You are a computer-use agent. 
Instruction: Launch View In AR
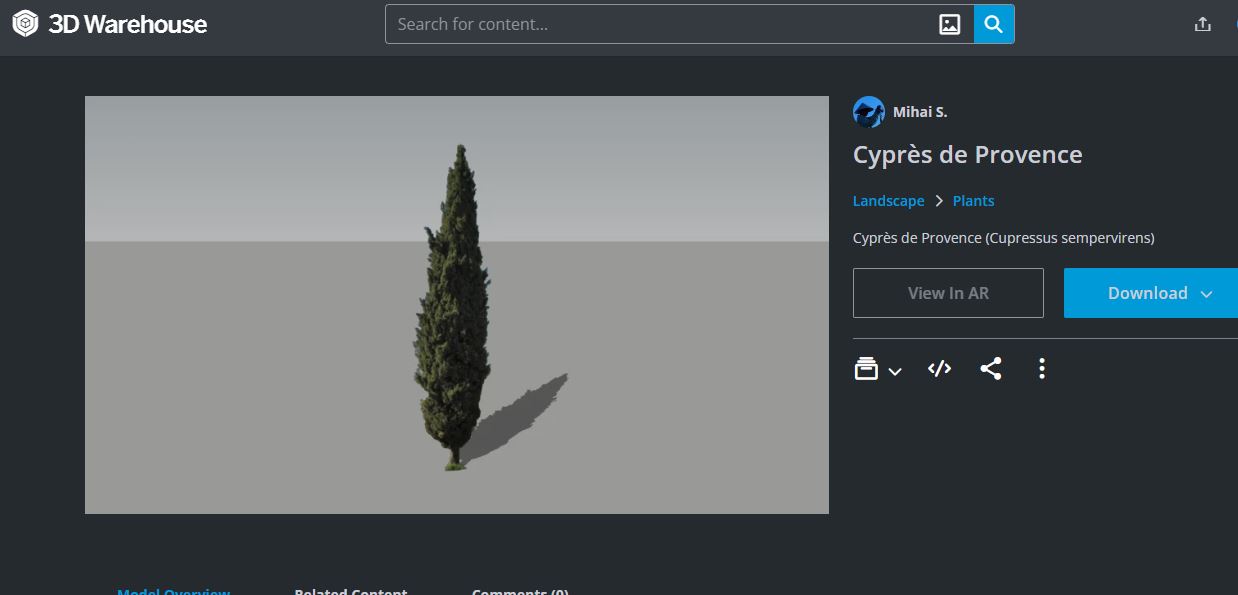point(948,293)
